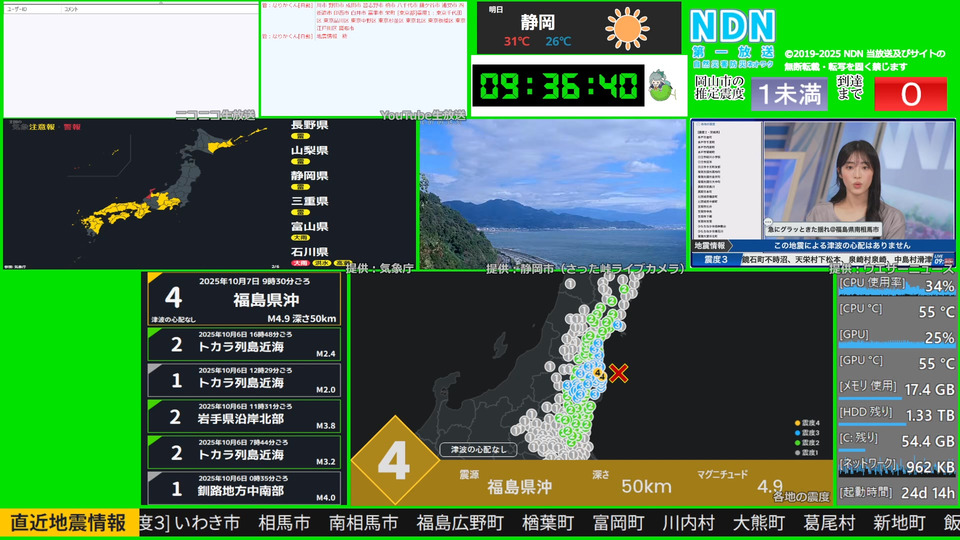Click the 震度1 grey legend dot

click(x=797, y=452)
